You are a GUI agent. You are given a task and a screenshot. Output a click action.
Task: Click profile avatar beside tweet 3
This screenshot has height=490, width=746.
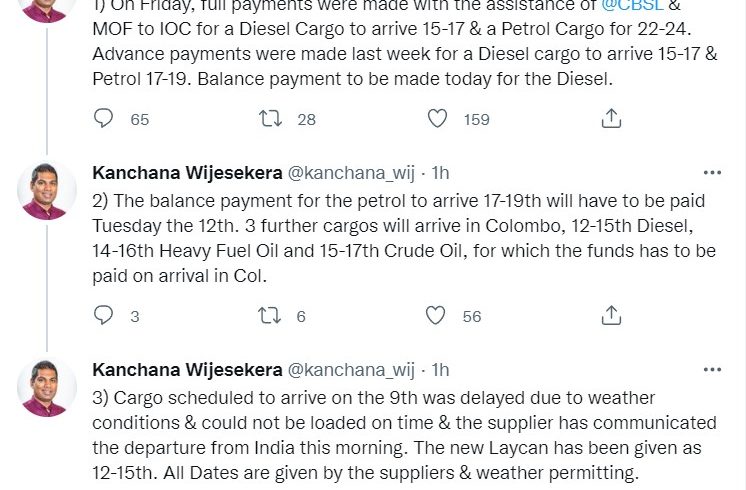(47, 387)
